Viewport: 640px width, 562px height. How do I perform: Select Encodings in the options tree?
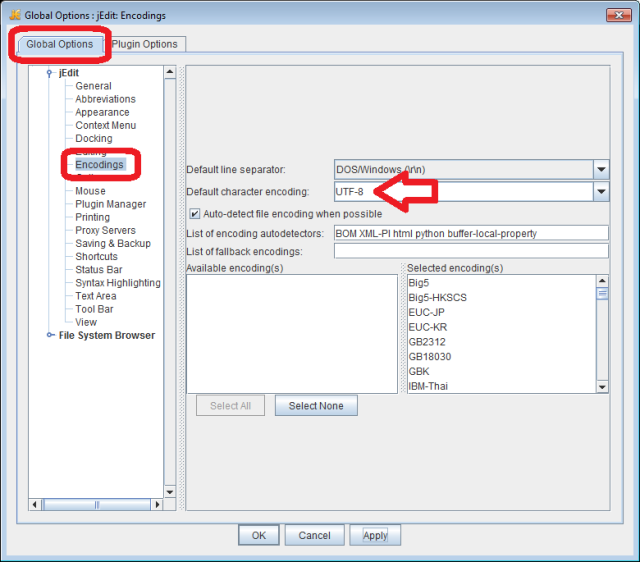(x=99, y=164)
